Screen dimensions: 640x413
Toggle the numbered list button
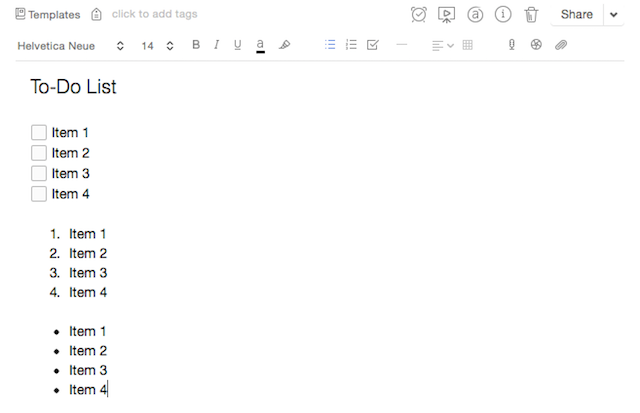351,44
